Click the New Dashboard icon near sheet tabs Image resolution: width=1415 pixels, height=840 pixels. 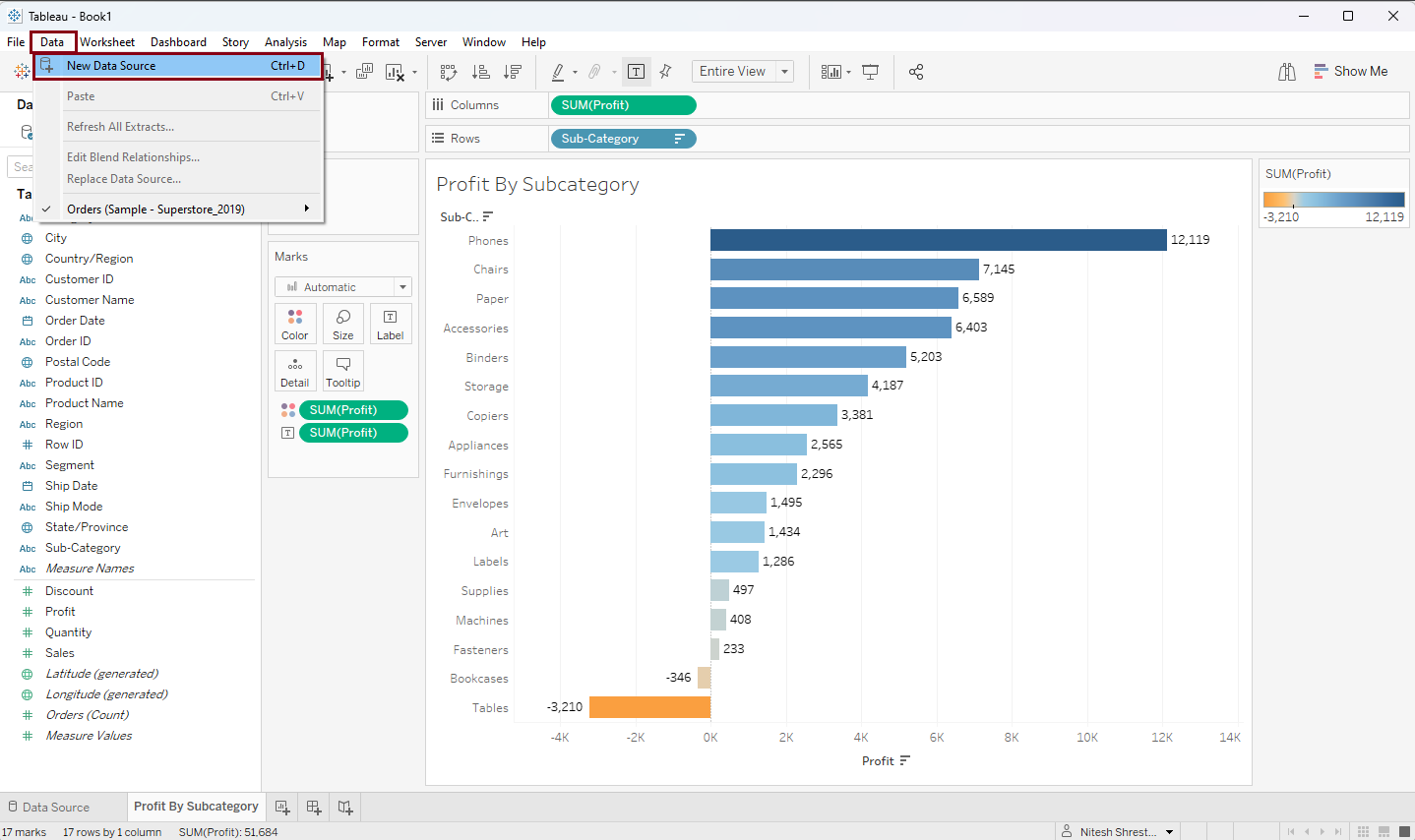coord(313,807)
